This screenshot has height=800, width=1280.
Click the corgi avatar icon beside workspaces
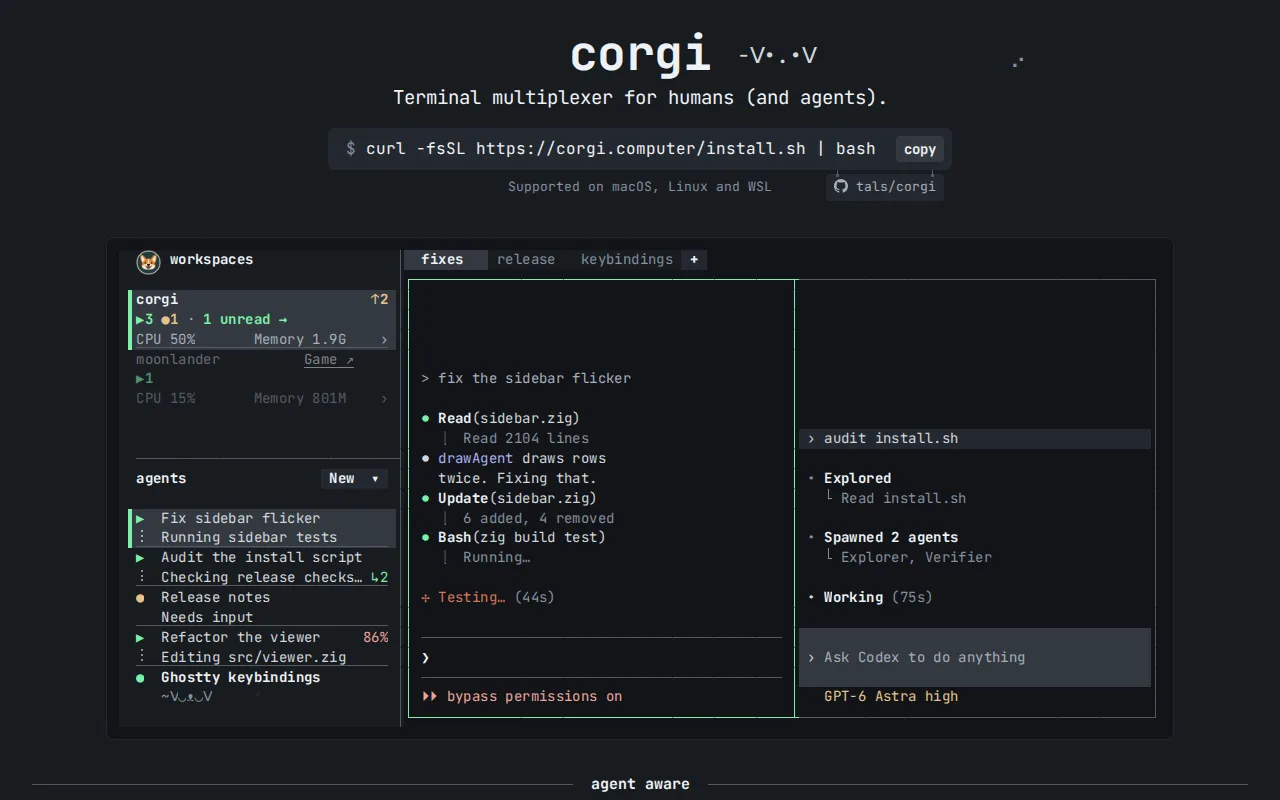(x=149, y=261)
